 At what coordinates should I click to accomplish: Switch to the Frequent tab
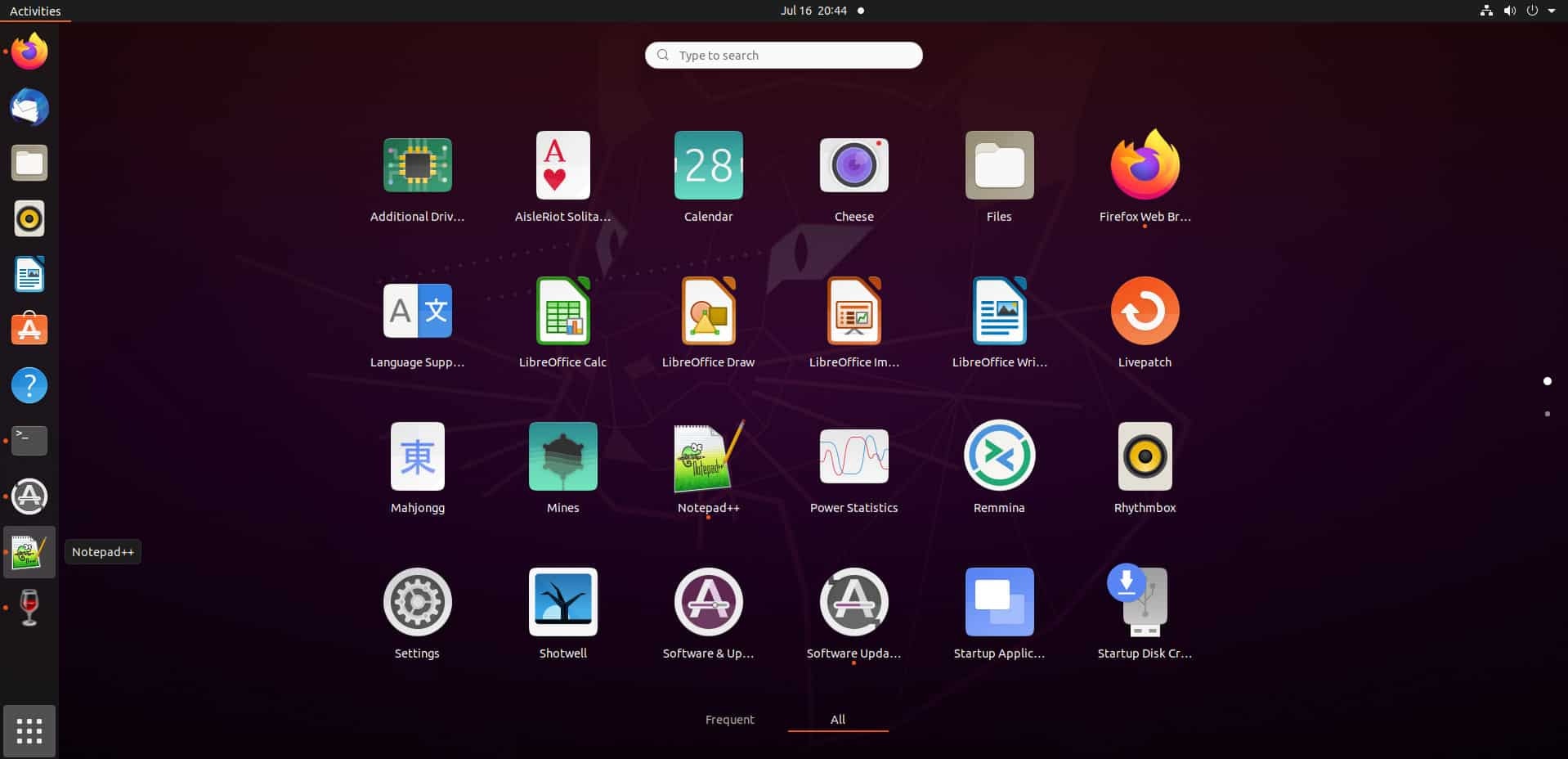click(x=729, y=719)
